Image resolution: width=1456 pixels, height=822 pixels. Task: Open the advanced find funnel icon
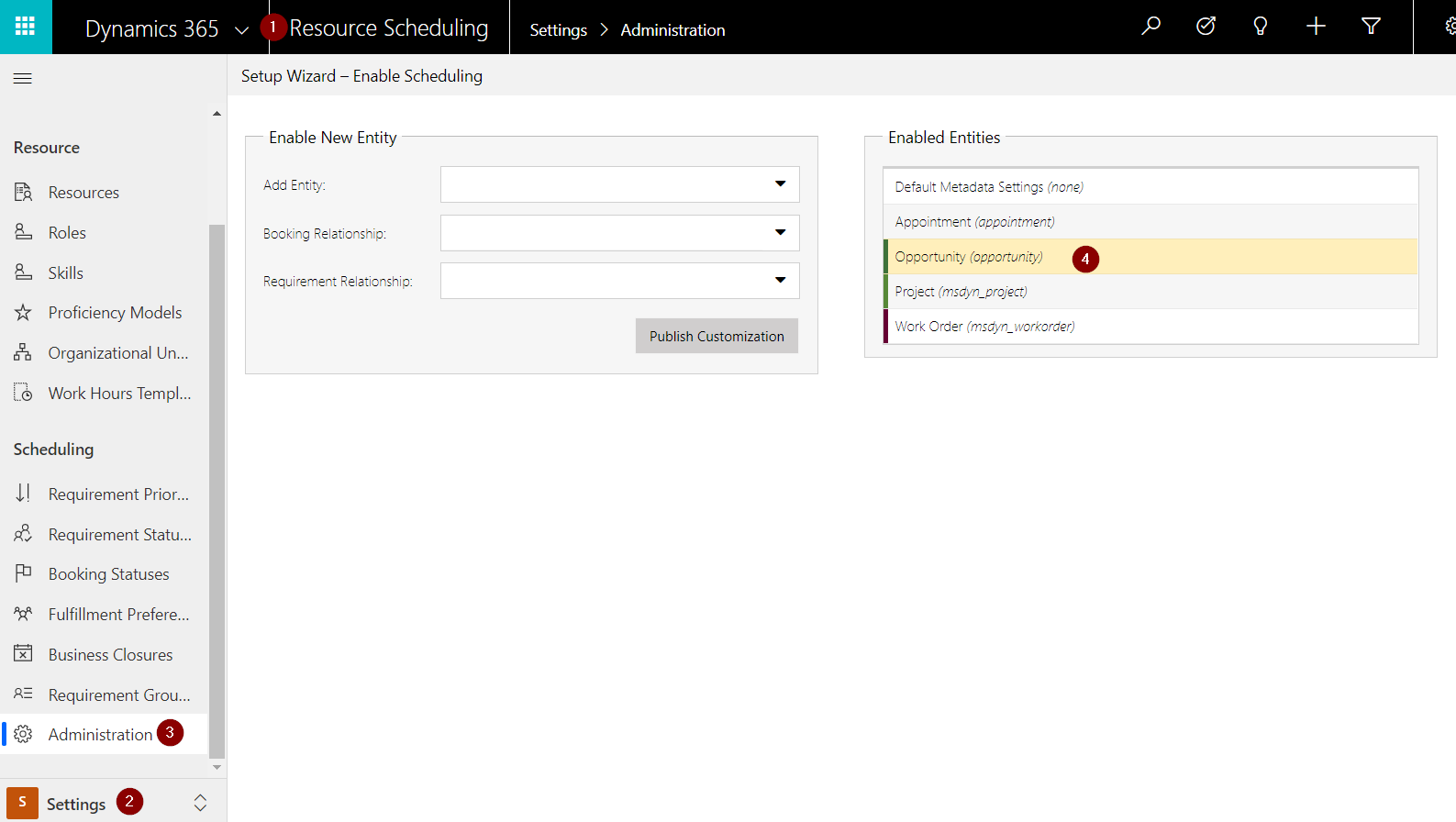point(1371,27)
